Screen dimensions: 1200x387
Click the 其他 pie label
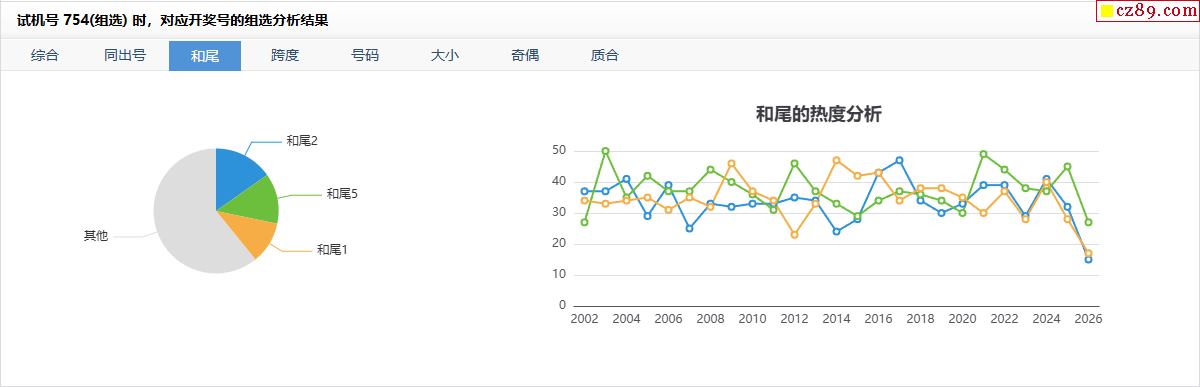click(x=96, y=236)
